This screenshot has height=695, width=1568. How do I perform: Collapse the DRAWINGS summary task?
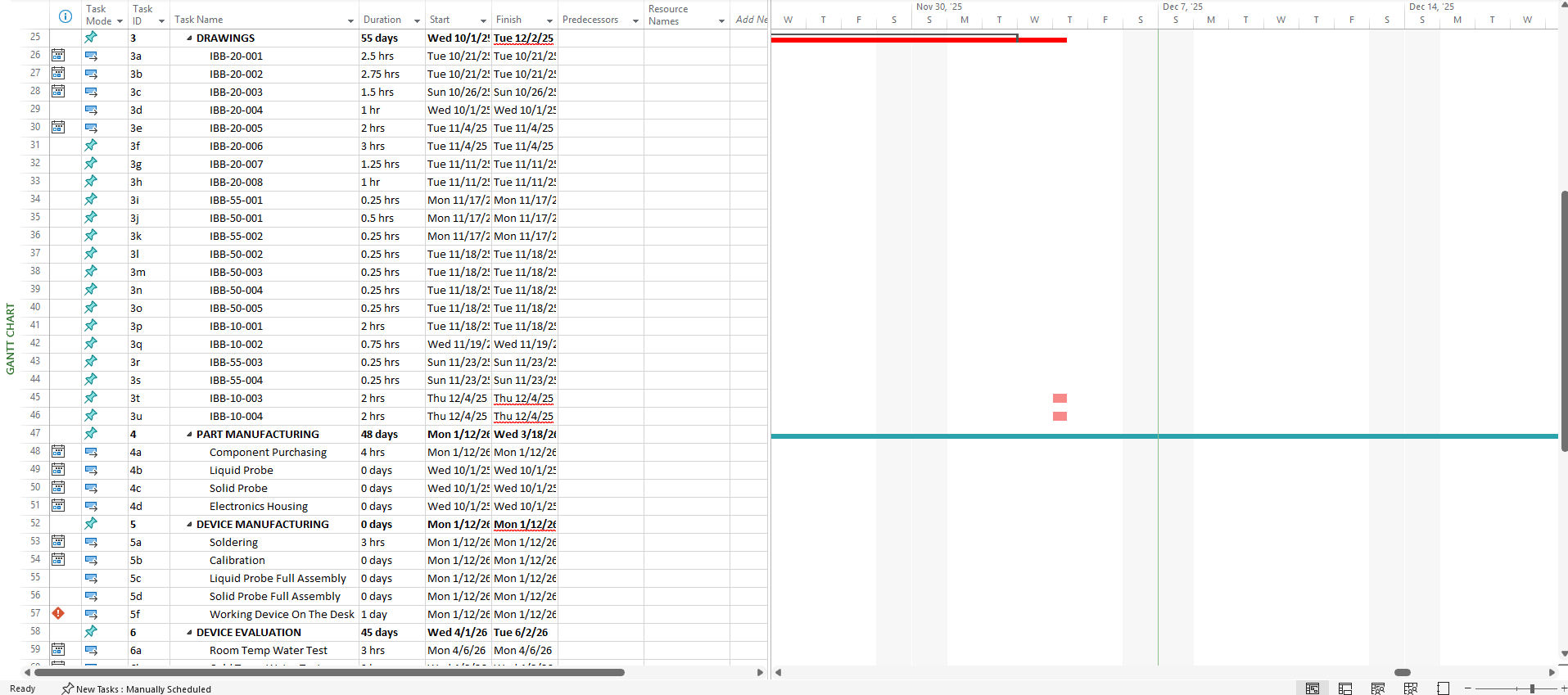tap(189, 38)
